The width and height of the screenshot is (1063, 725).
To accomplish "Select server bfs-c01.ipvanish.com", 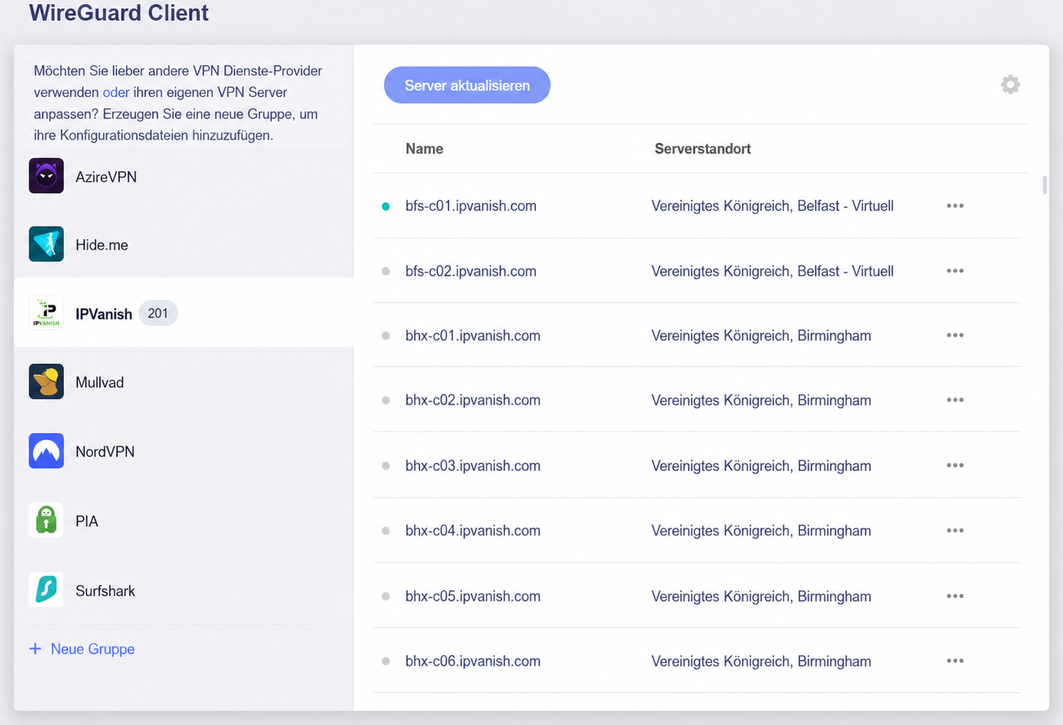I will [x=470, y=205].
